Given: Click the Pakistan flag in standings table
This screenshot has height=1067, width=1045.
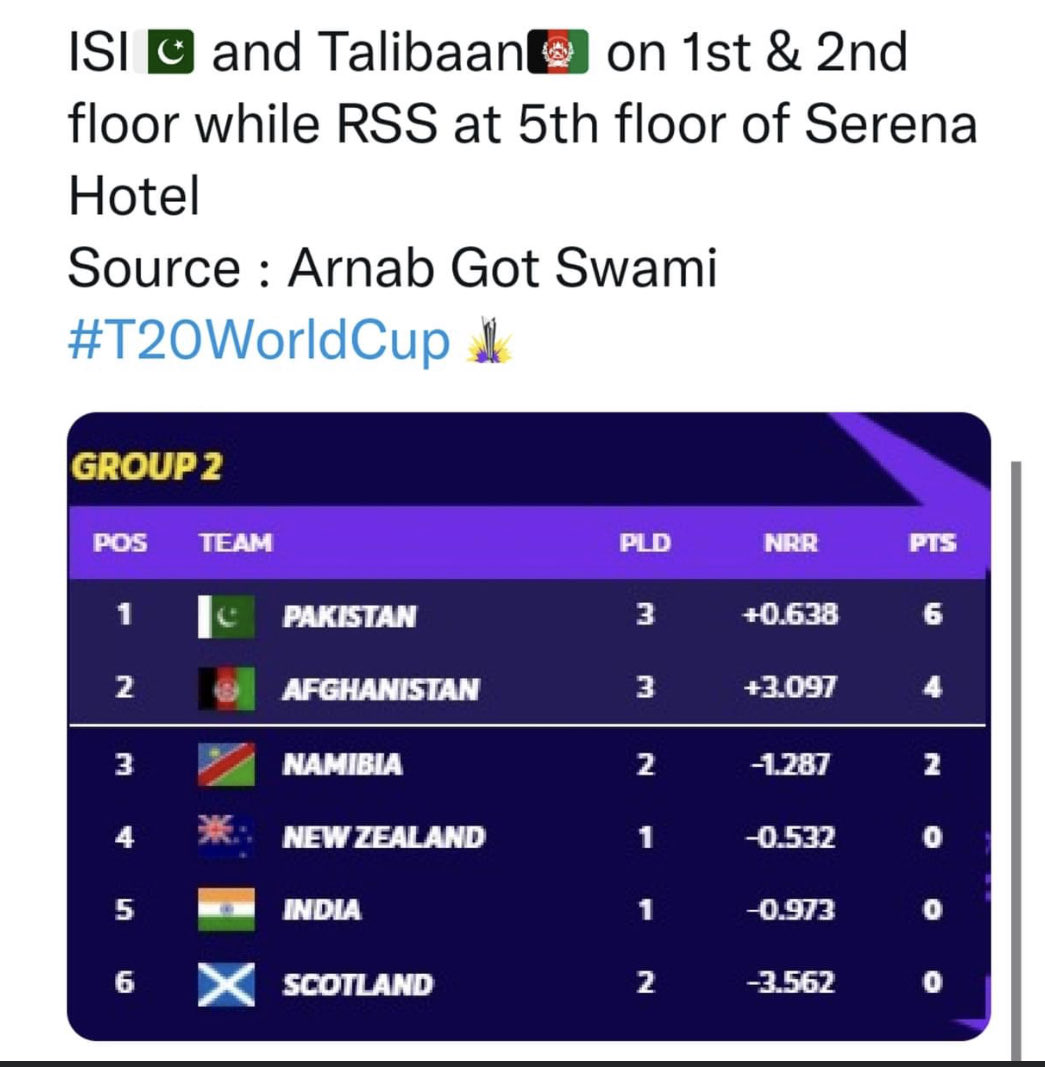Looking at the screenshot, I should 227,617.
